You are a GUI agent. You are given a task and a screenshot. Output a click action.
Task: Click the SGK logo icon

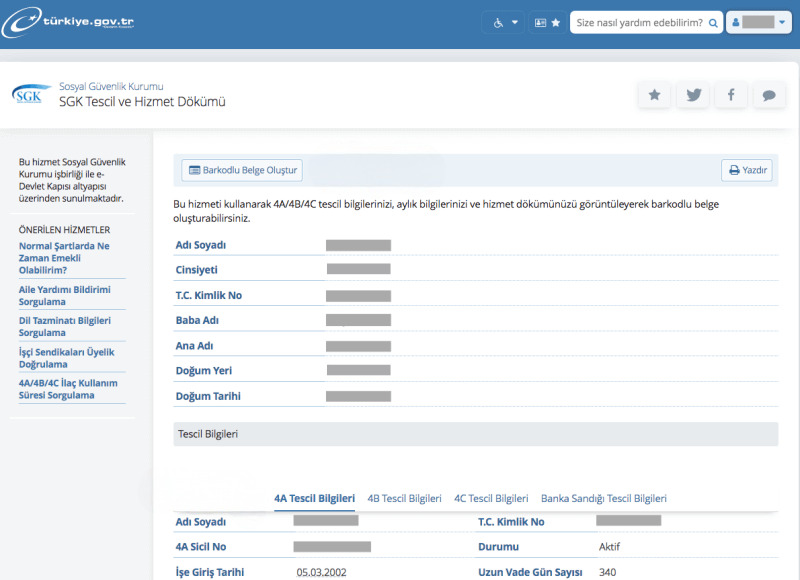[28, 94]
